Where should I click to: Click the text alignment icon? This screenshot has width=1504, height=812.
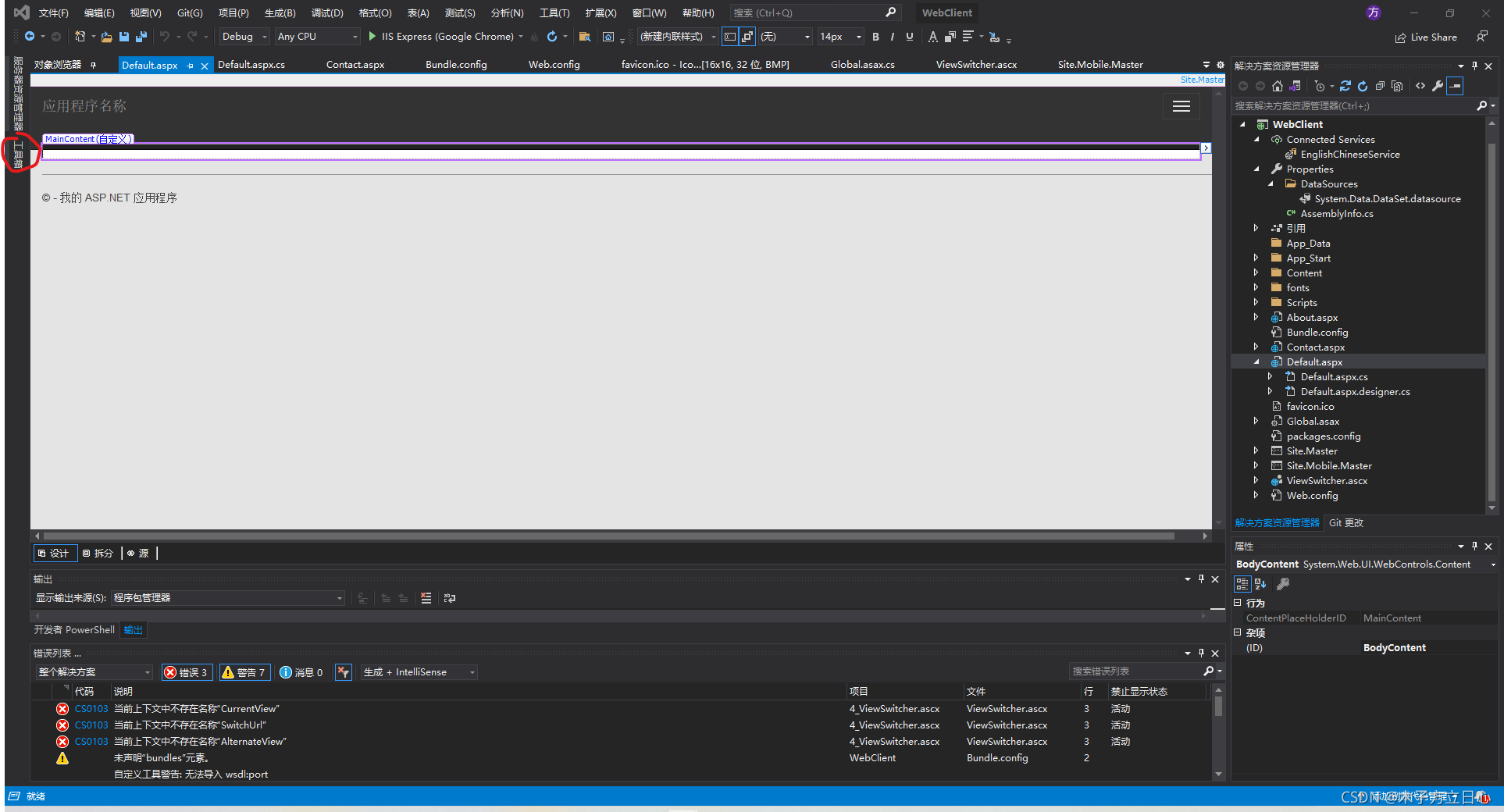coord(968,37)
